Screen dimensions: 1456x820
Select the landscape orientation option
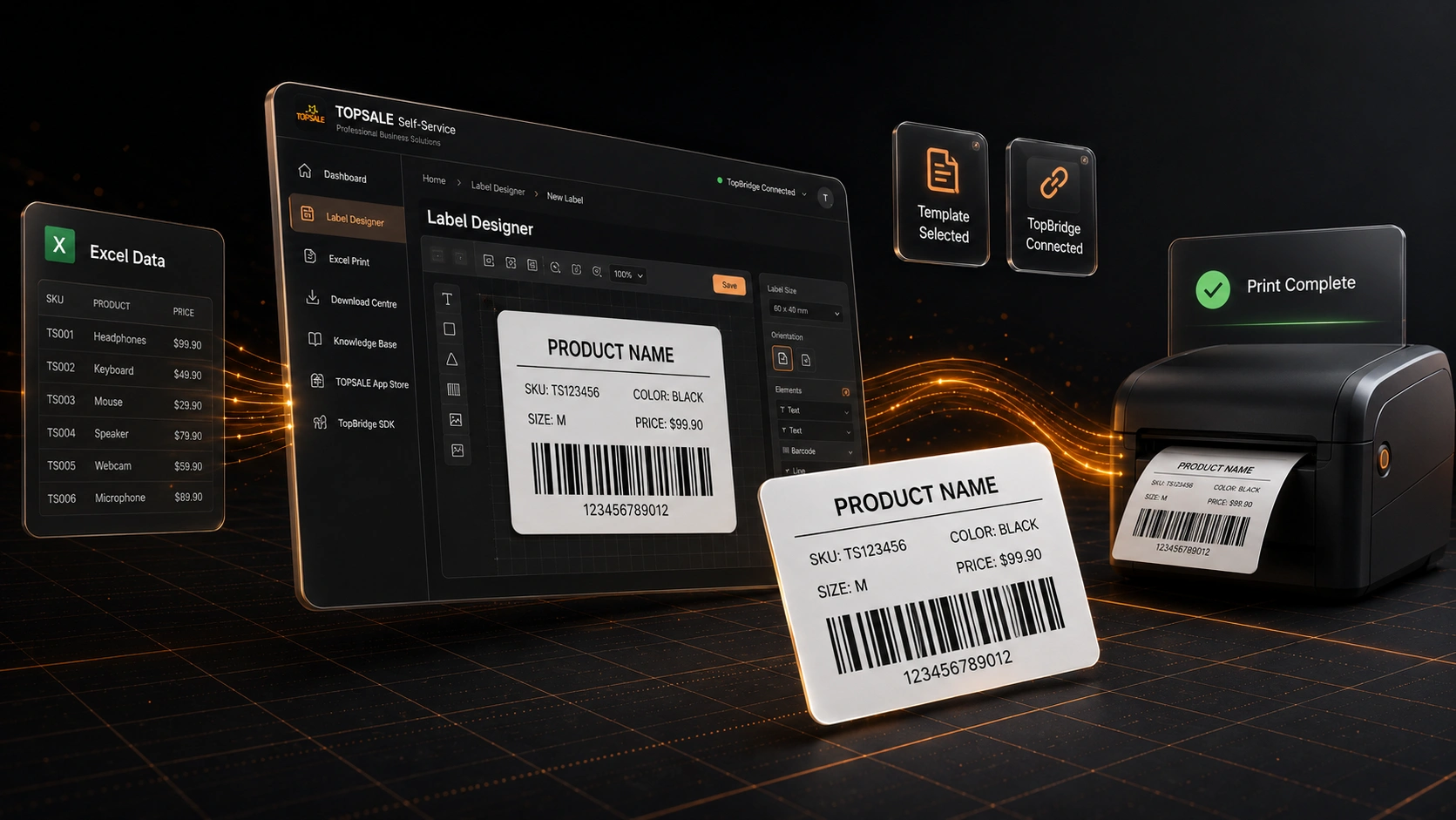click(x=806, y=360)
